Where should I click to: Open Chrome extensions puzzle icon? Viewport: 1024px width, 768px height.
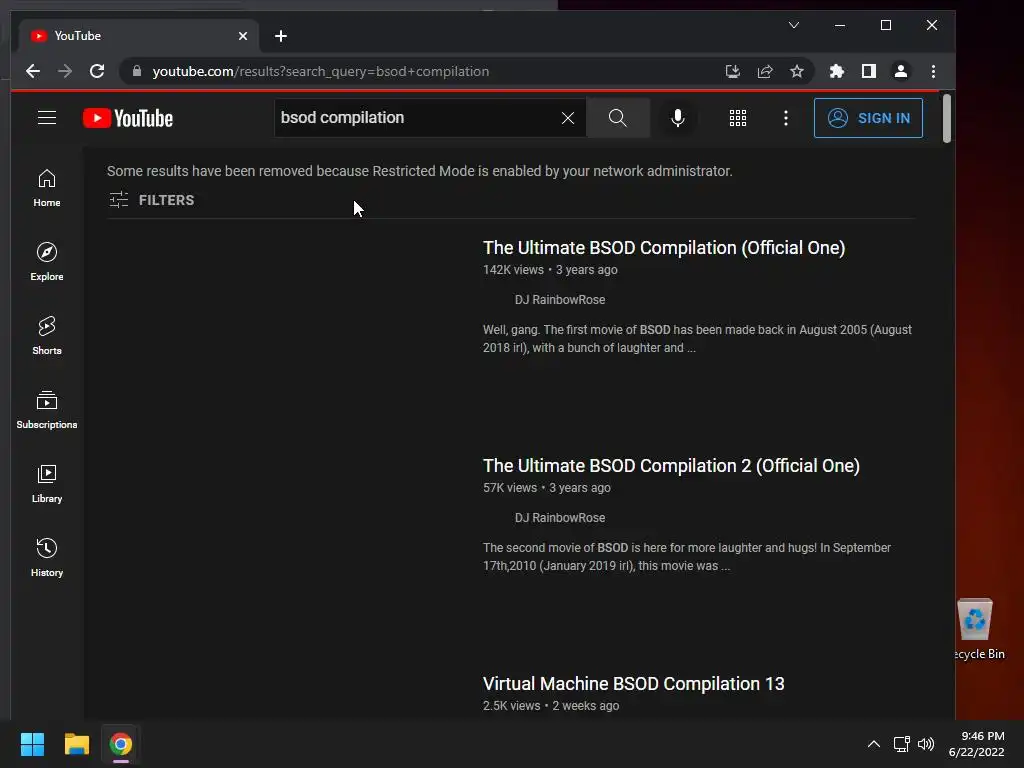pos(837,71)
